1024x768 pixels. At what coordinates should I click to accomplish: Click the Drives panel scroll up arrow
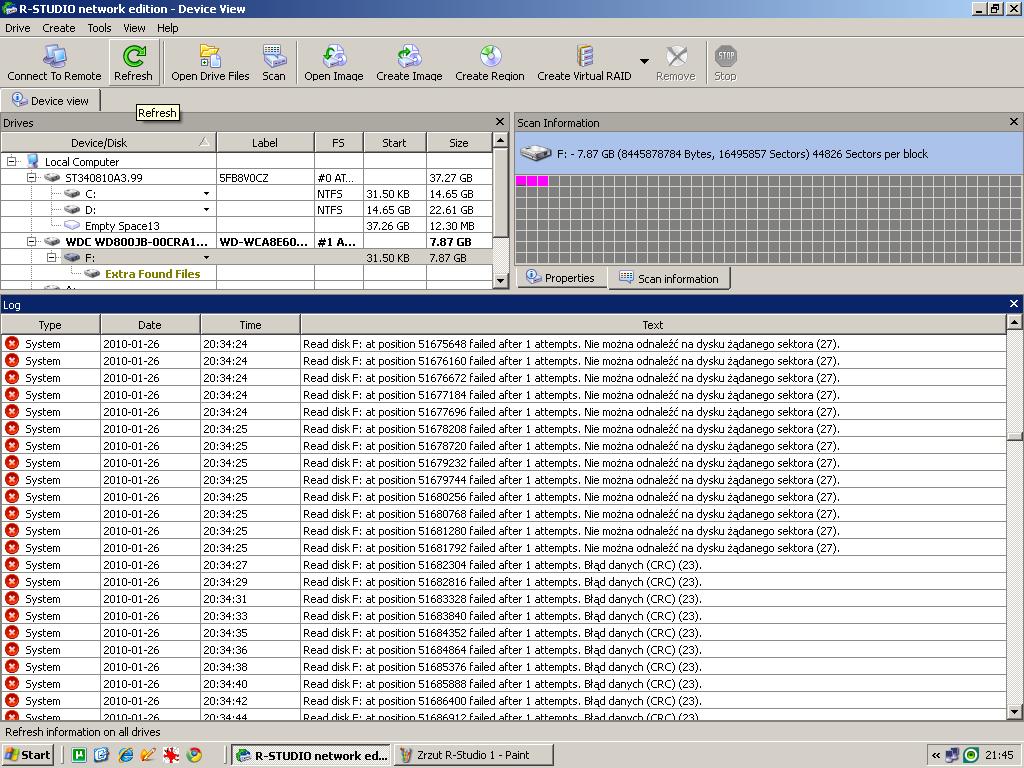pos(500,140)
